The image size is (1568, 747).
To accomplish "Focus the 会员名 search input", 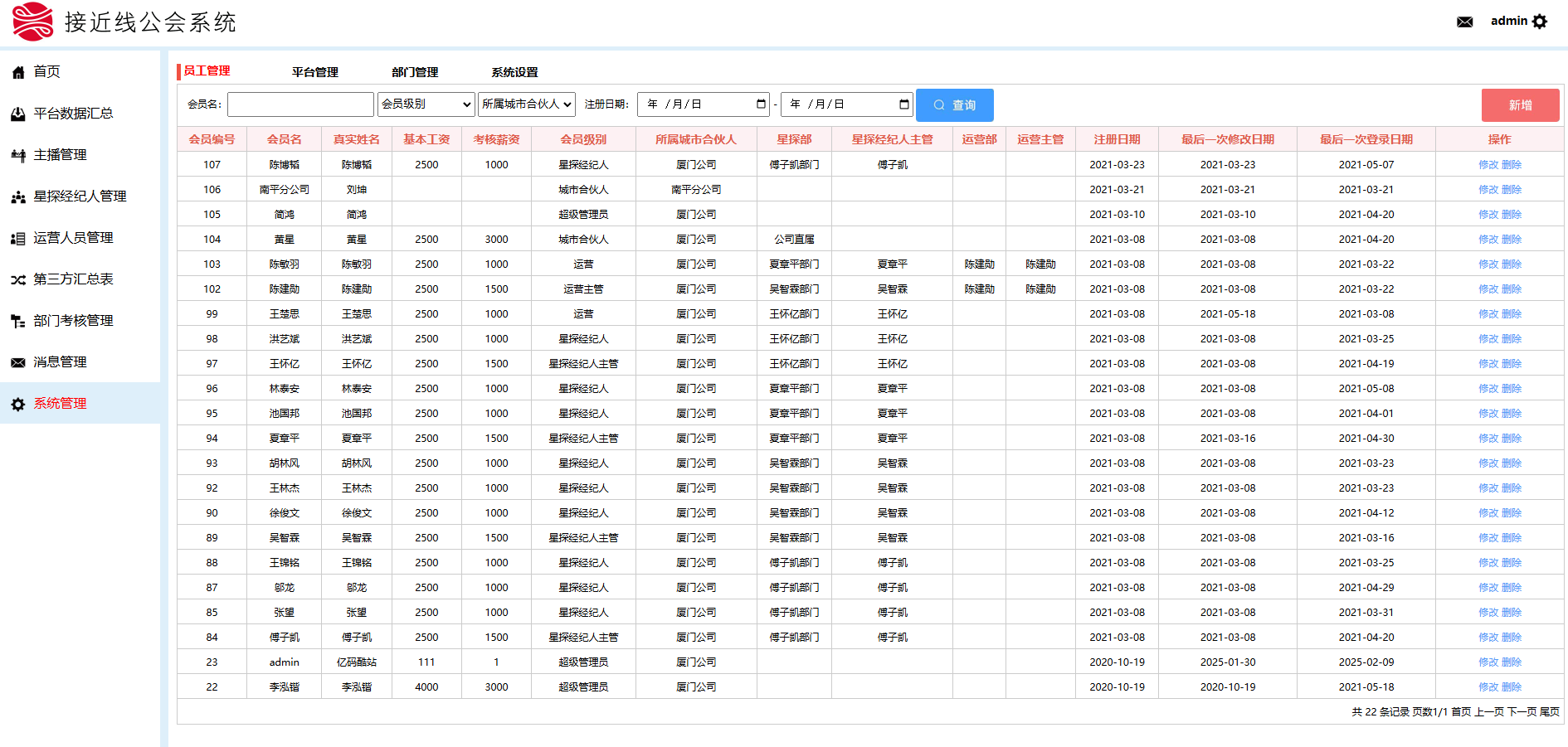I will click(300, 104).
